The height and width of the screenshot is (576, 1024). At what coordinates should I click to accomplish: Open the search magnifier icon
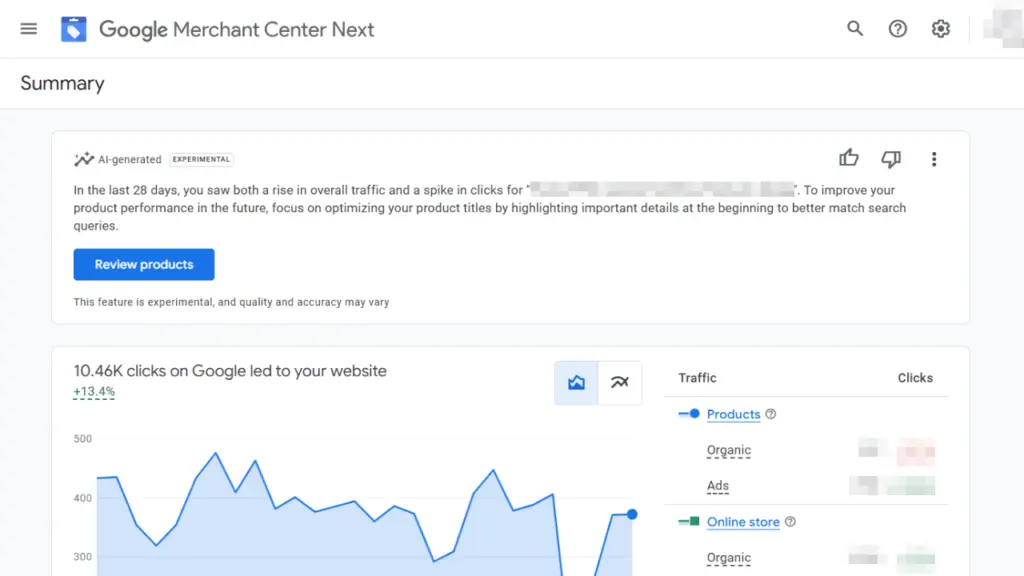coord(855,29)
